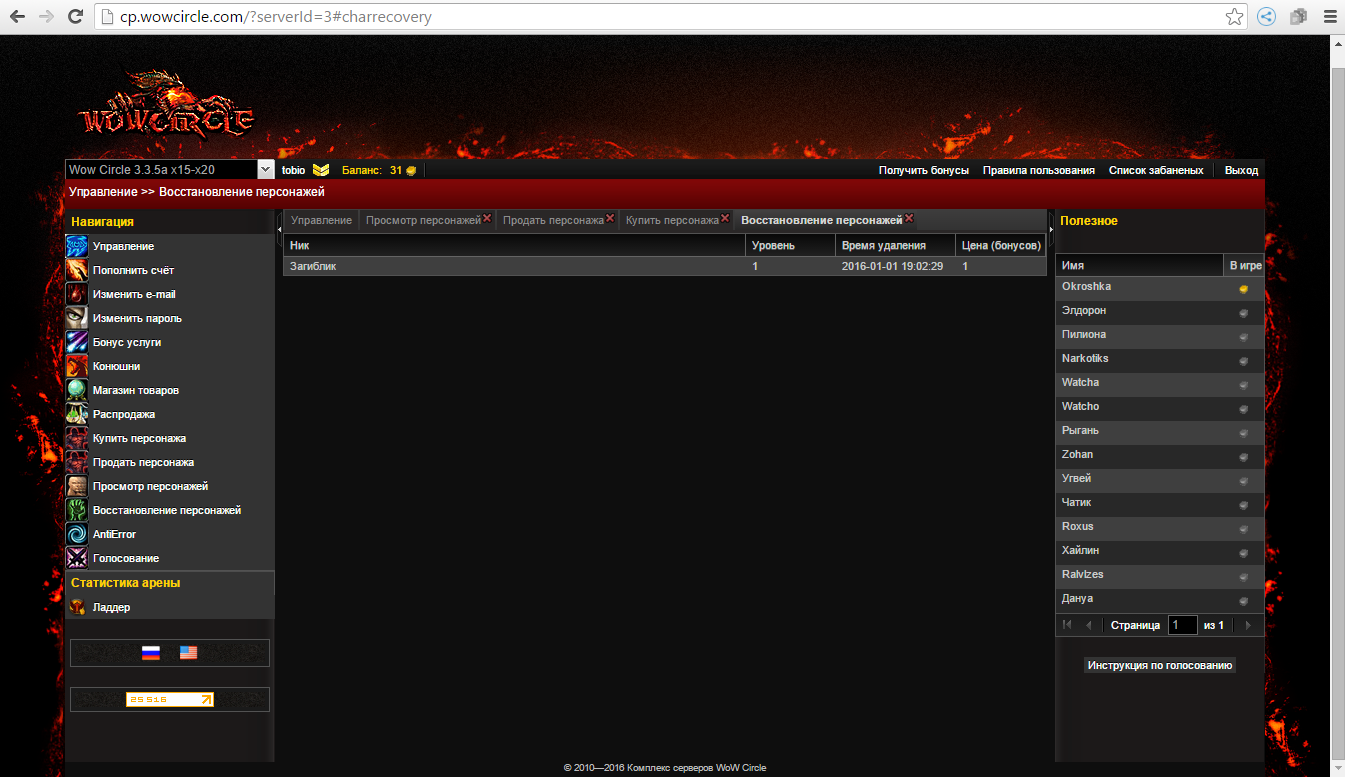Click the Управление sidebar icon
1345x777 pixels.
(x=77, y=246)
